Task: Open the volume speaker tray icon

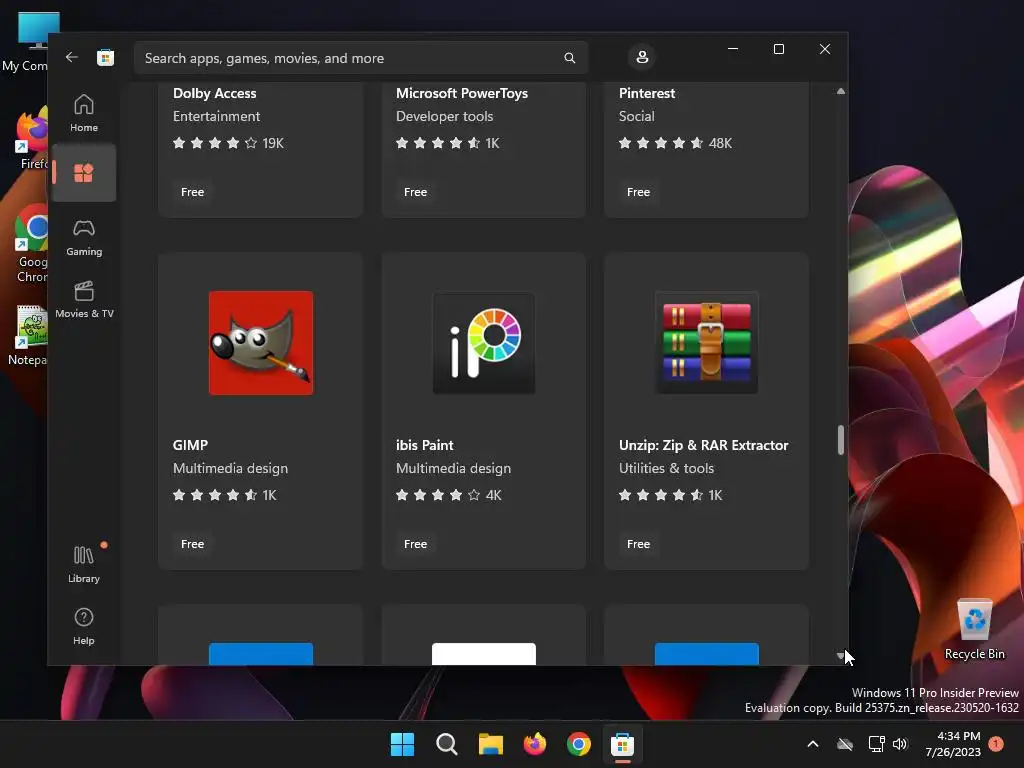Action: click(901, 744)
